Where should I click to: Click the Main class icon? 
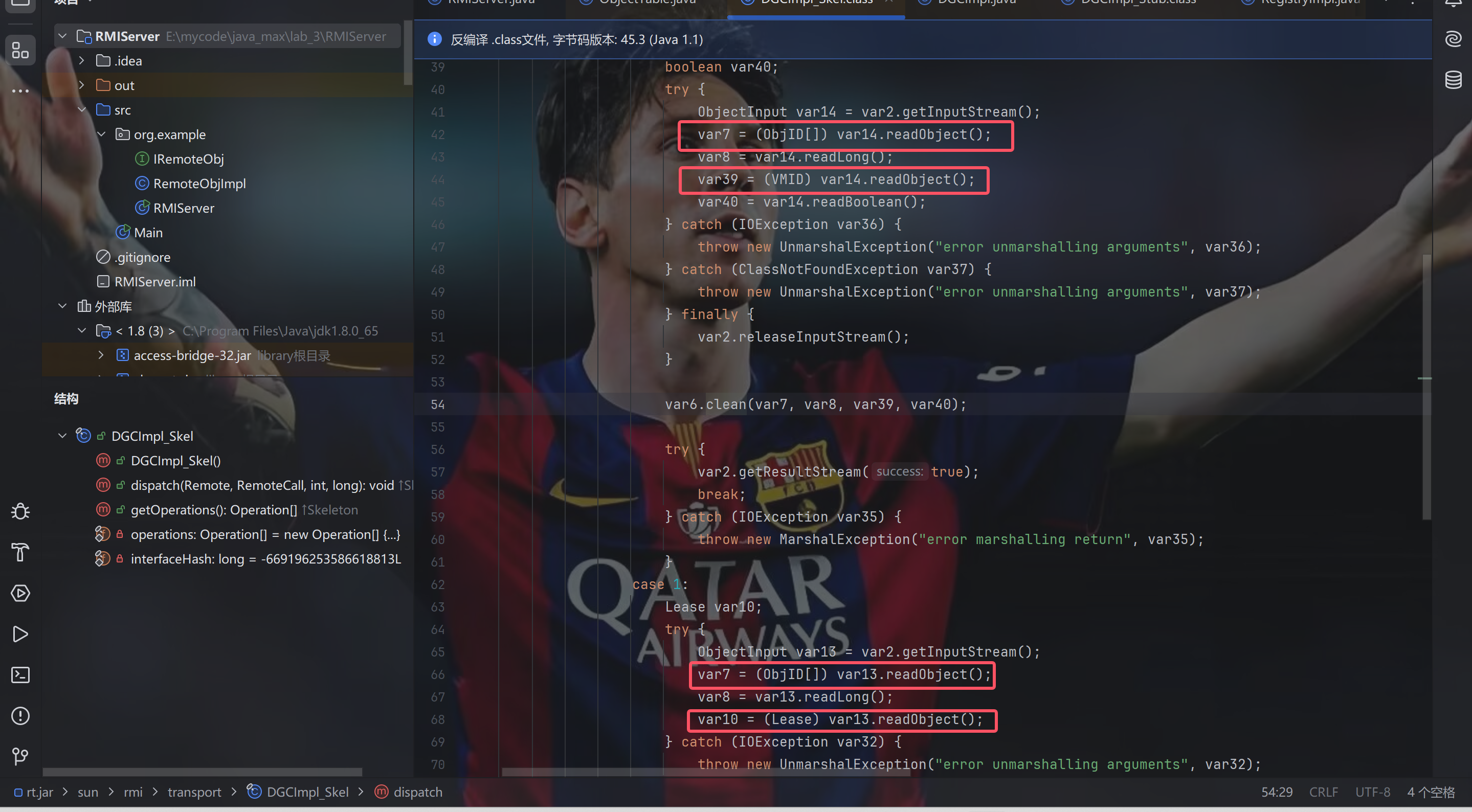[122, 232]
